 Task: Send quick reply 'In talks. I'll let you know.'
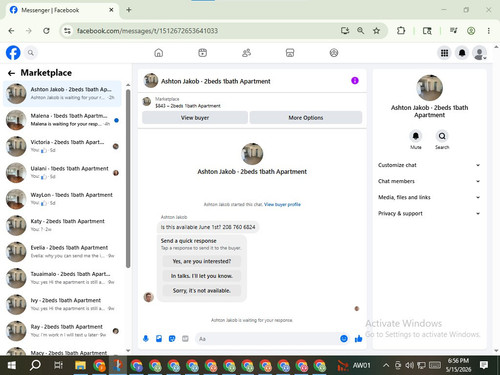point(202,276)
